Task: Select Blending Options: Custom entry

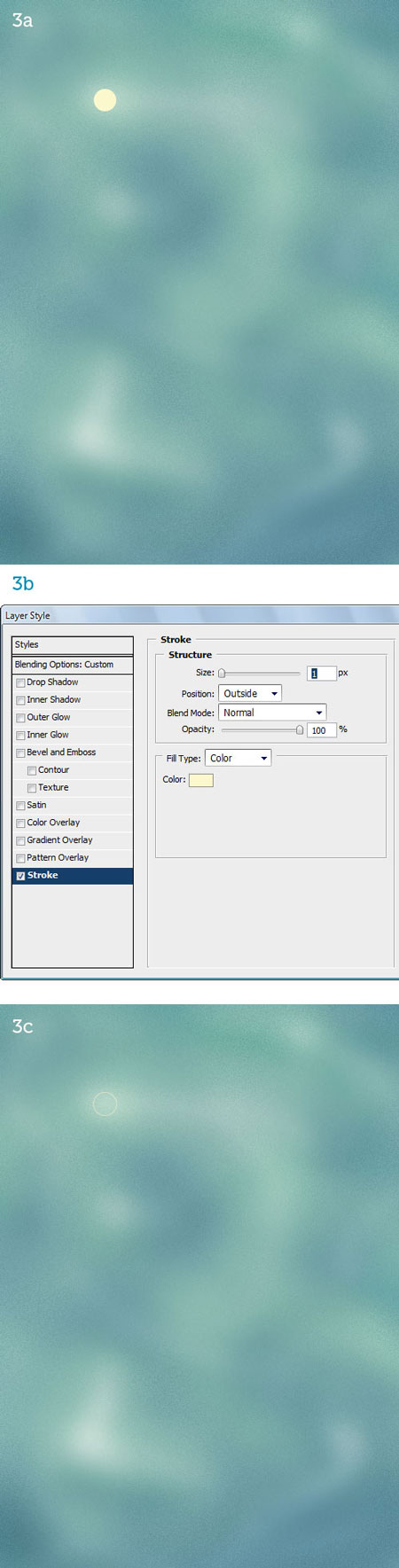Action: point(73,665)
